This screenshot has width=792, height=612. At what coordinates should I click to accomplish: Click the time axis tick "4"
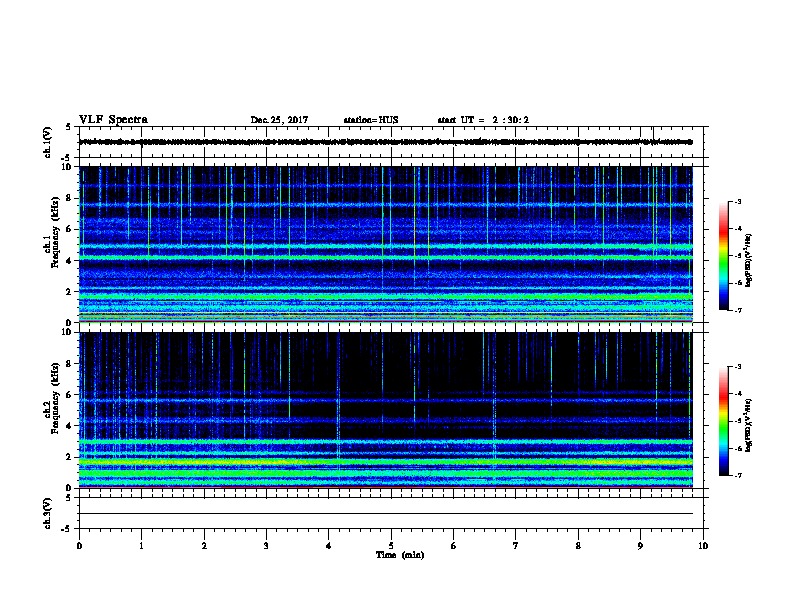[x=329, y=546]
